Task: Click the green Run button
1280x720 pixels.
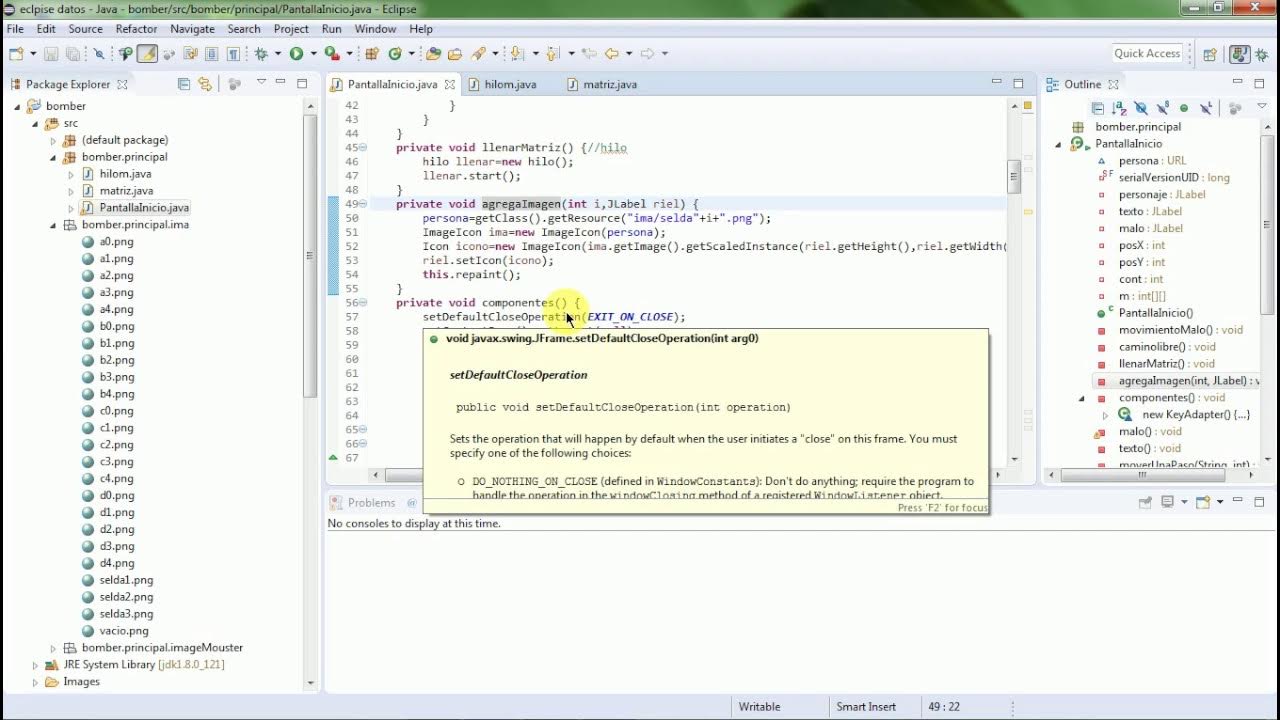Action: click(296, 54)
